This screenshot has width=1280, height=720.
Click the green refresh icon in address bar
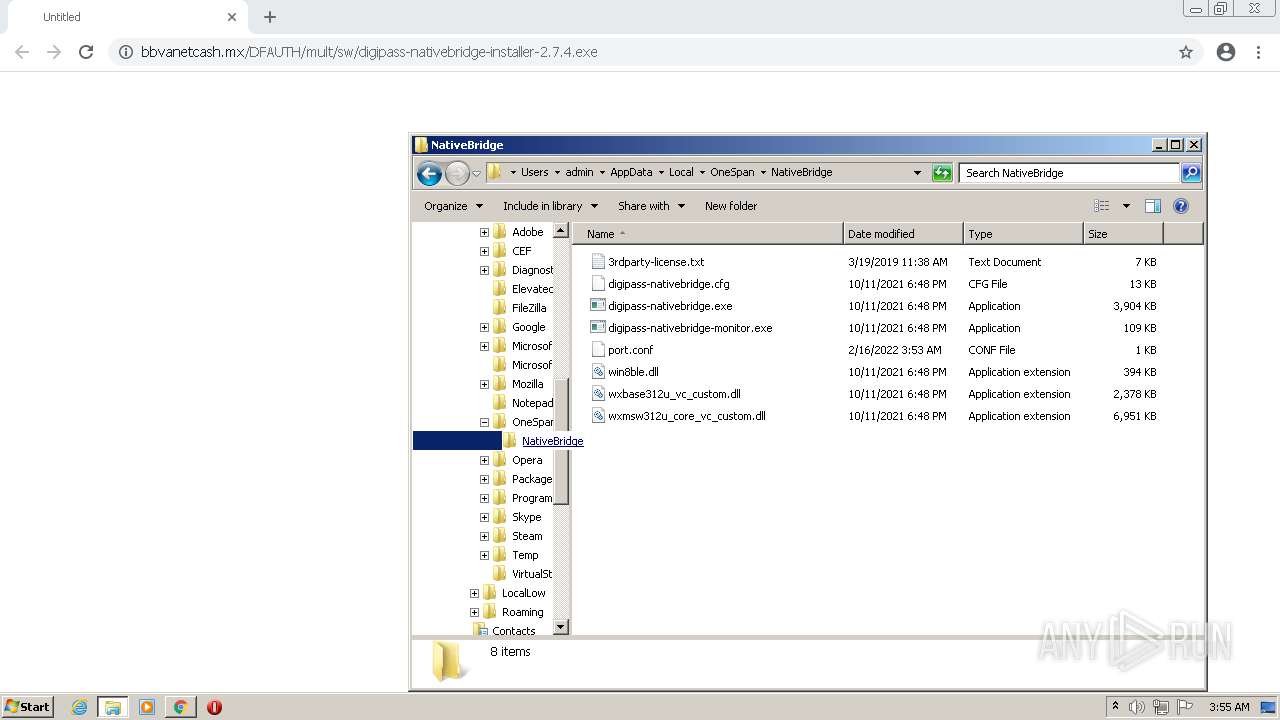point(942,173)
